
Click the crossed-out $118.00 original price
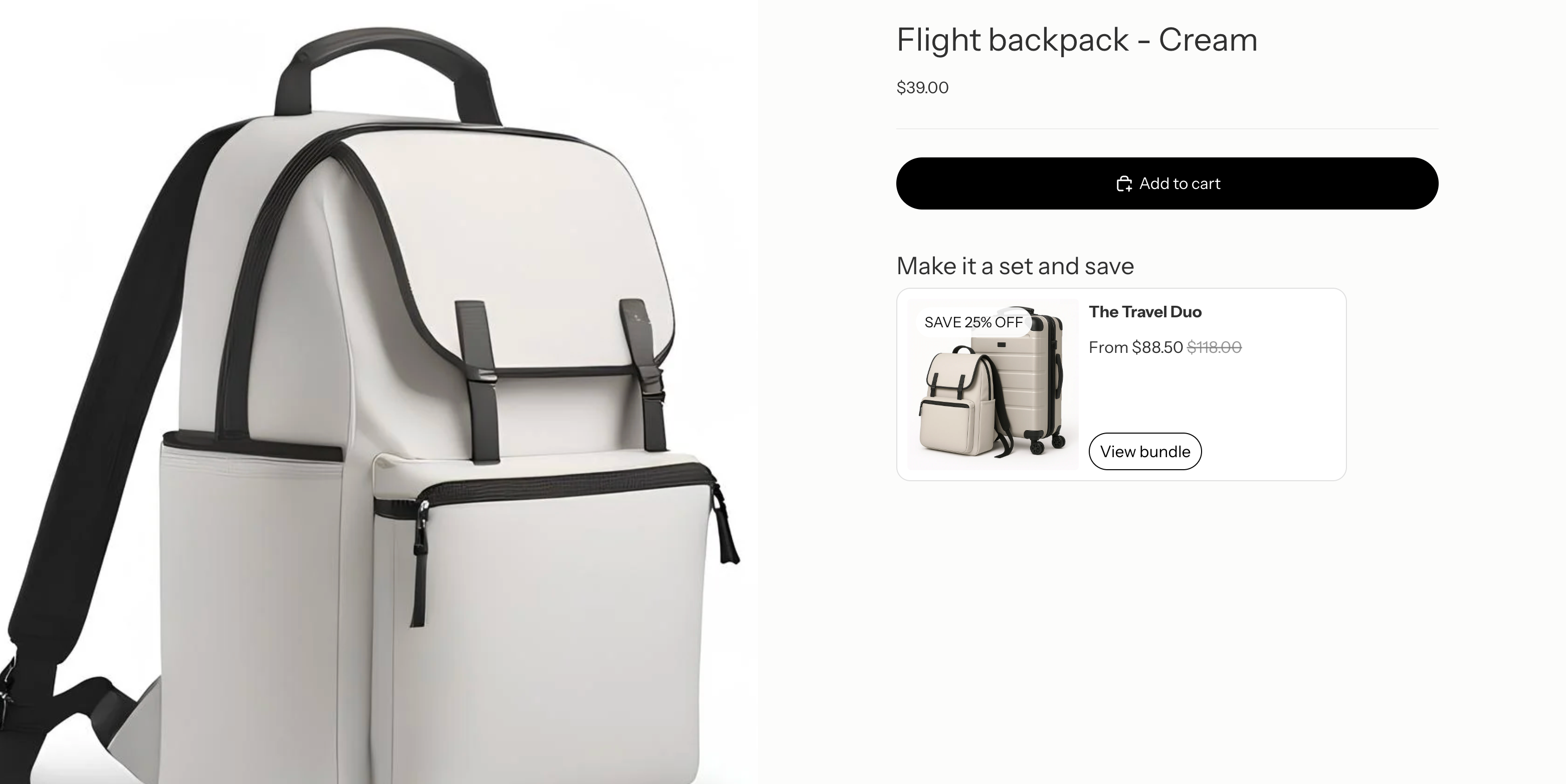pos(1214,347)
